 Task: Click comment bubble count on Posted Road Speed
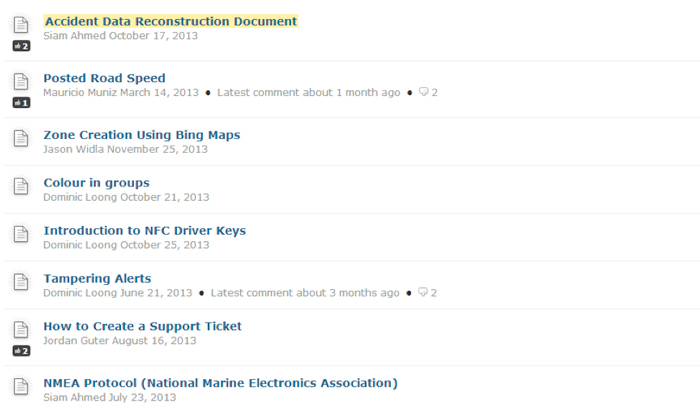[x=428, y=93]
